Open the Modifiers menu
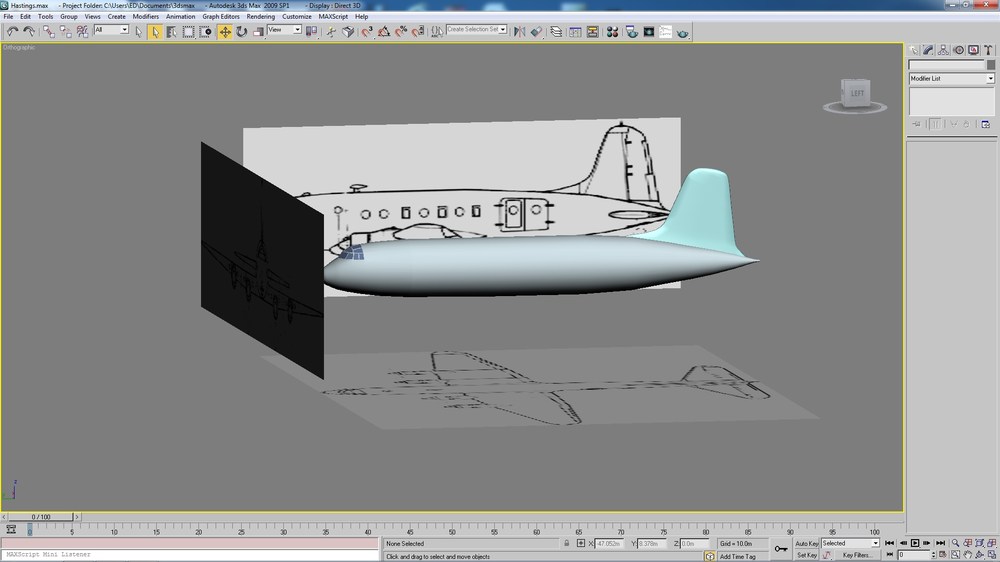The height and width of the screenshot is (562, 1000). [x=145, y=17]
